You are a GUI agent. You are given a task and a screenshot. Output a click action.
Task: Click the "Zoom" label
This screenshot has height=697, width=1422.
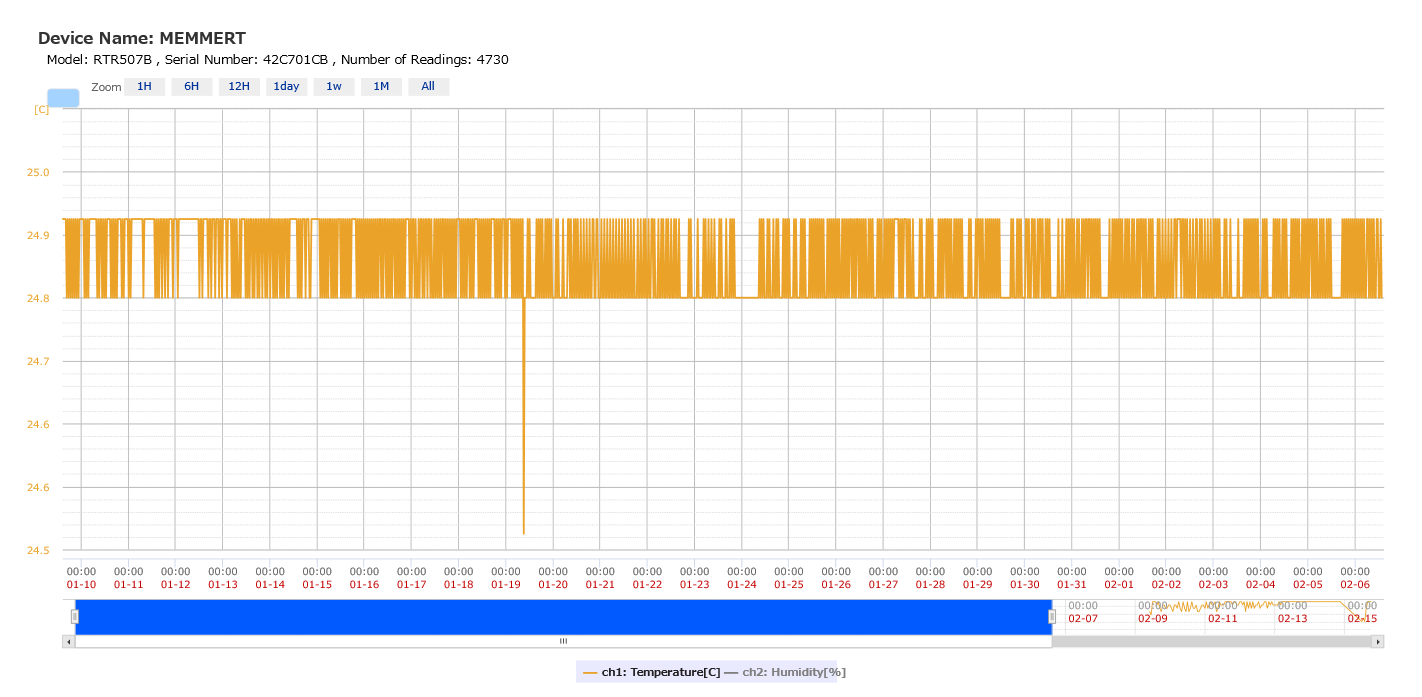(106, 87)
